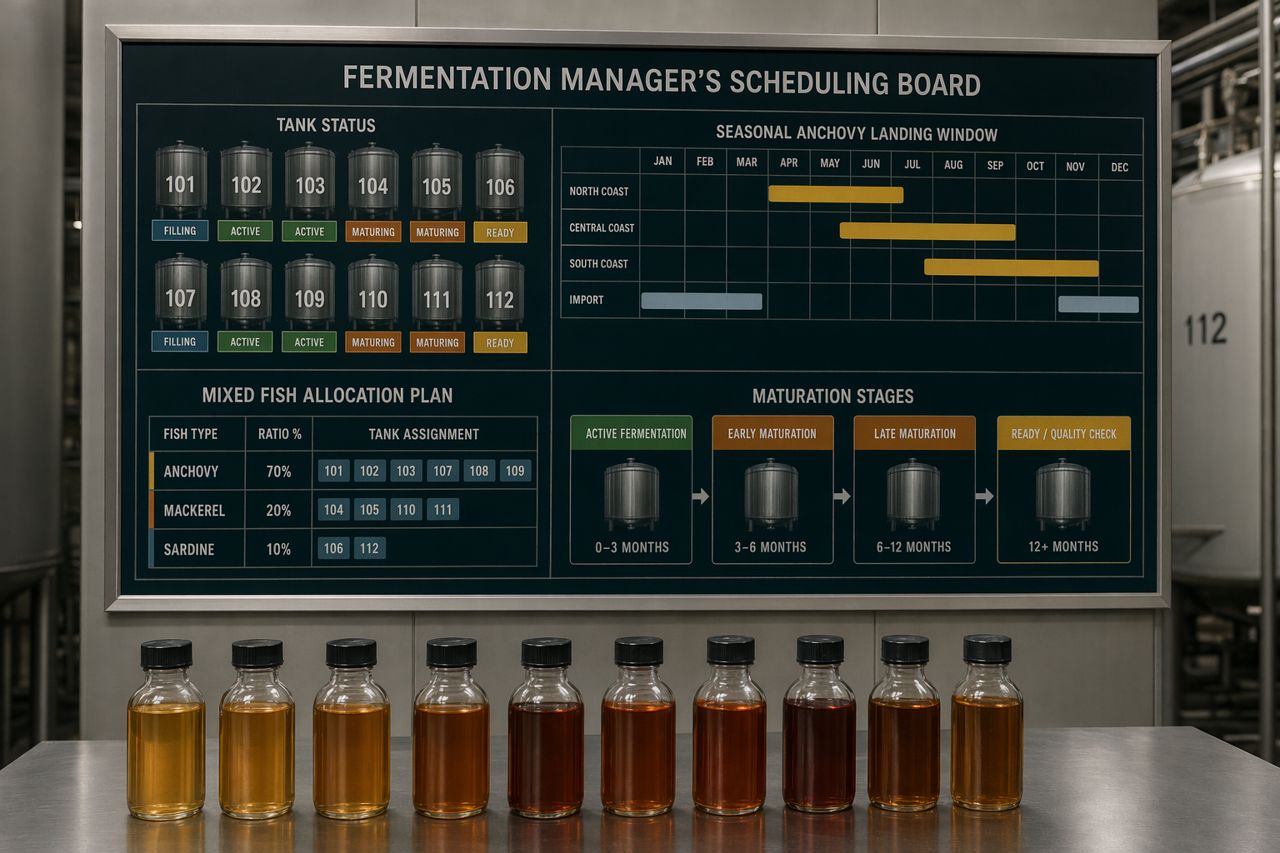
Task: Click the ACTIVE FERMENTATION stage header
Action: [x=631, y=433]
